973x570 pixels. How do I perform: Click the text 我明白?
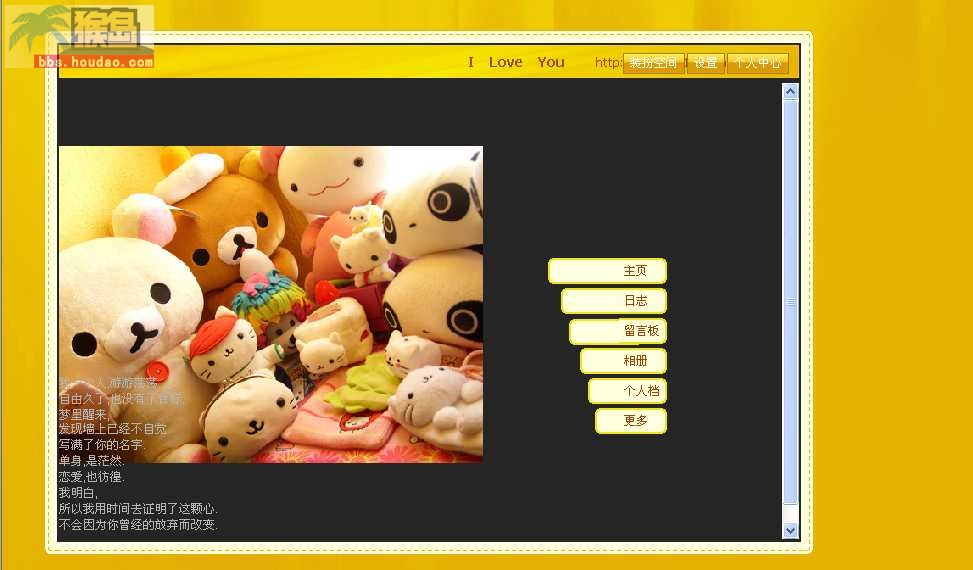point(78,493)
